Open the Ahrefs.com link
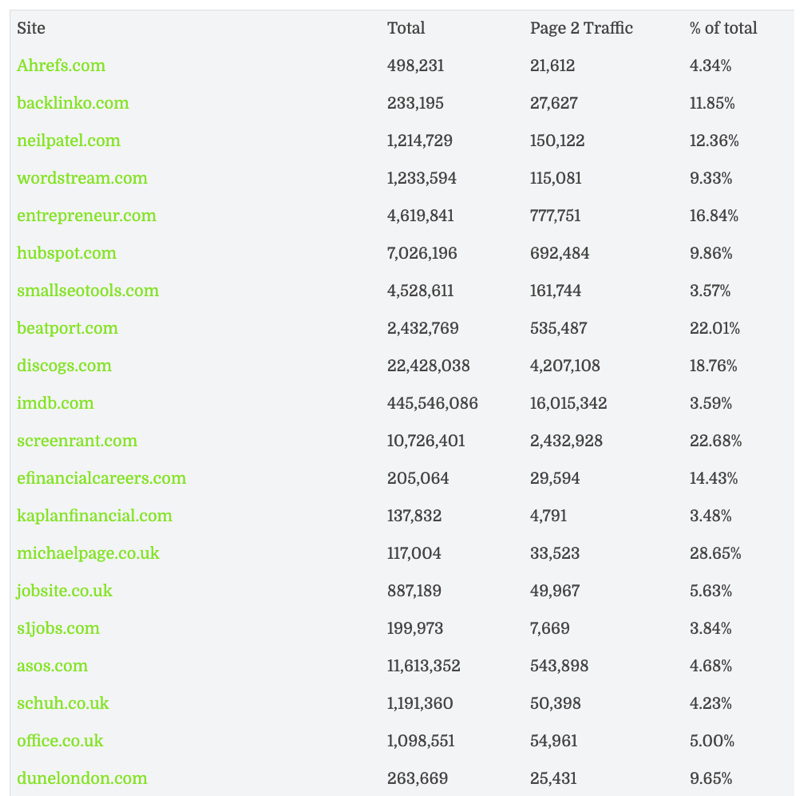Image resolution: width=800 pixels, height=796 pixels. (61, 66)
